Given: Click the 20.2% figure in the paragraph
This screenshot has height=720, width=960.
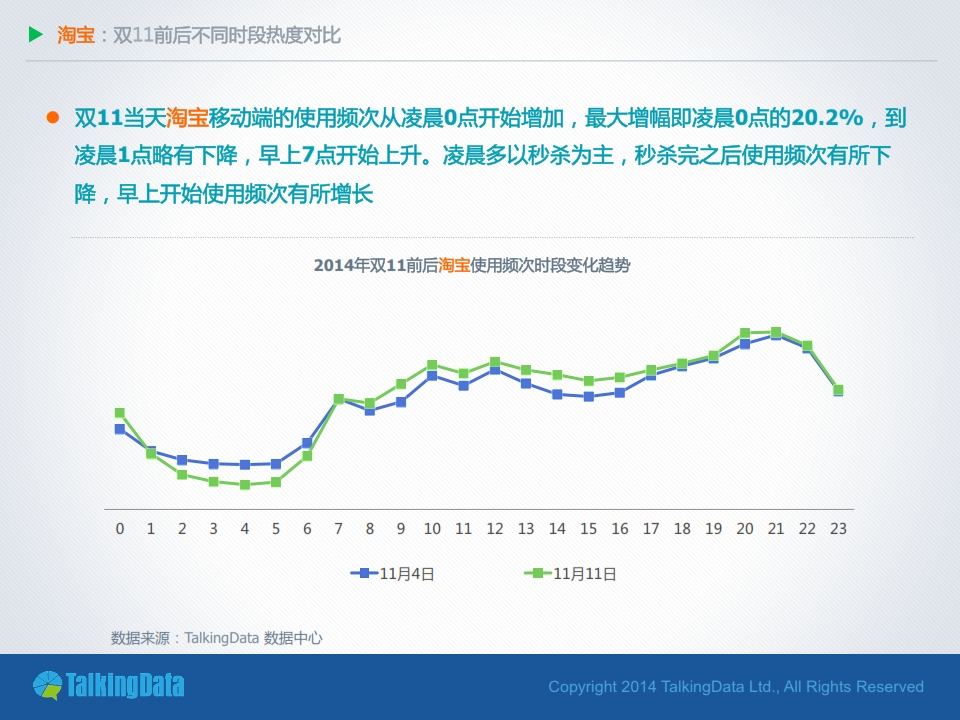Looking at the screenshot, I should pyautogui.click(x=827, y=118).
